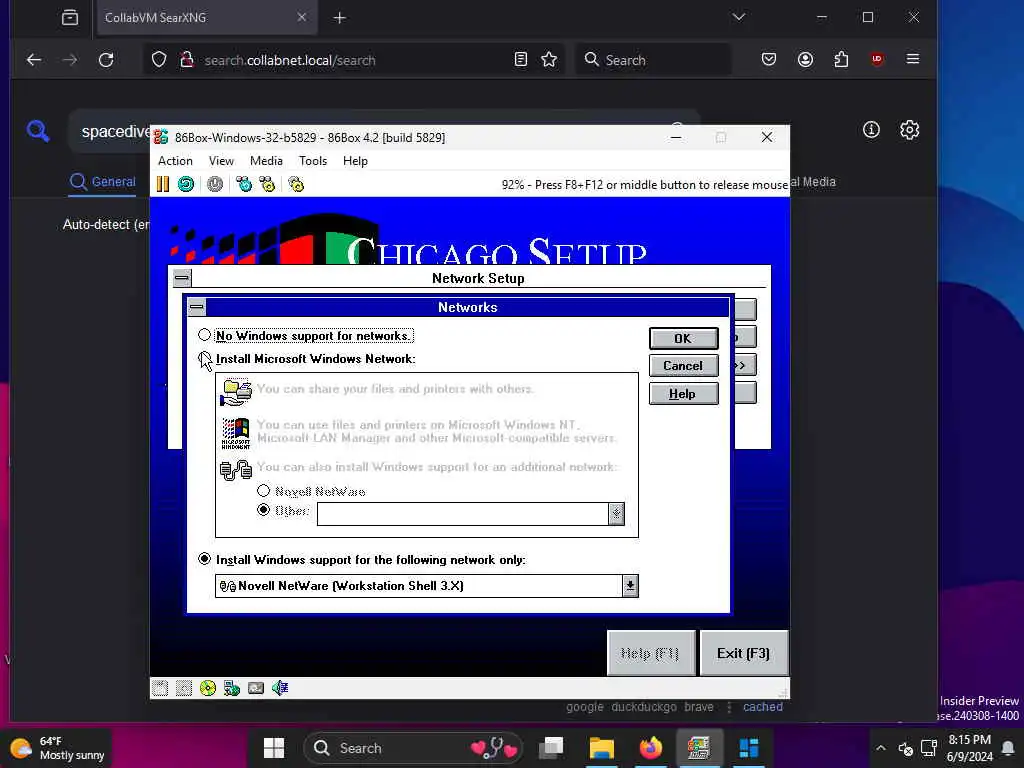Image resolution: width=1024 pixels, height=768 pixels.
Task: Open Windows Start menu button
Action: 274,748
